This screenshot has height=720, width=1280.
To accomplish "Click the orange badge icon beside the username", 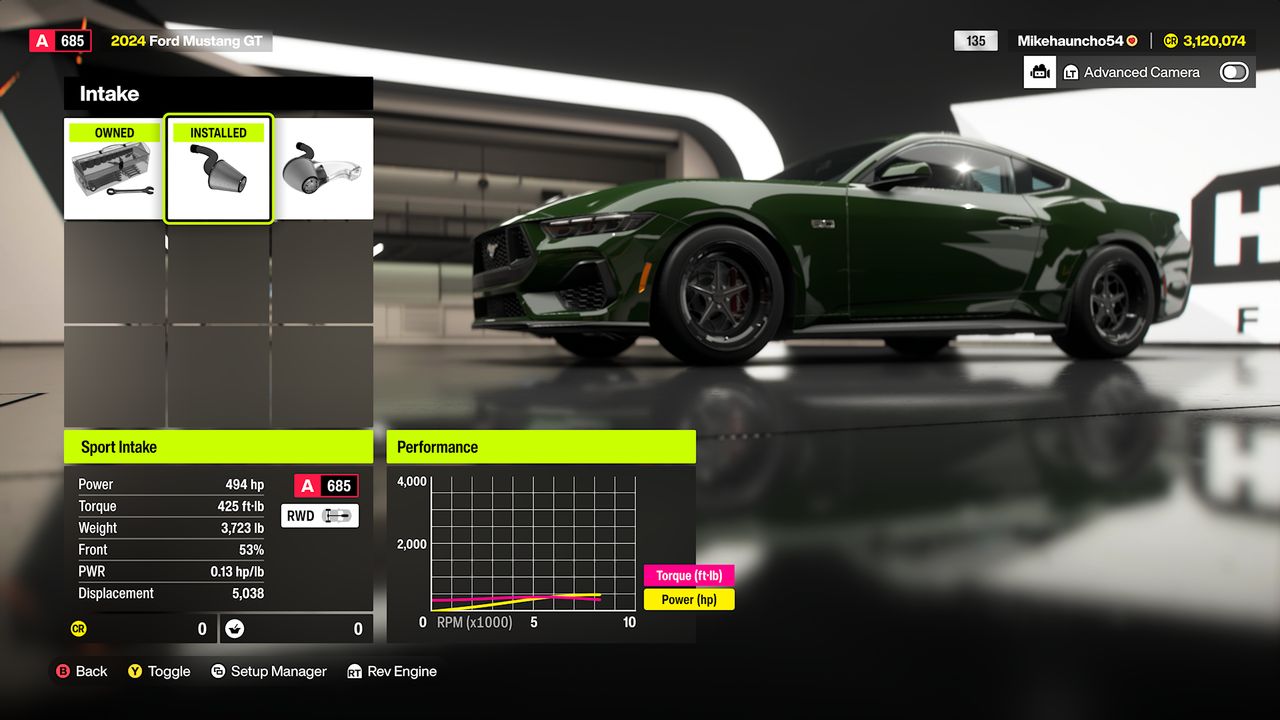I will click(1132, 41).
